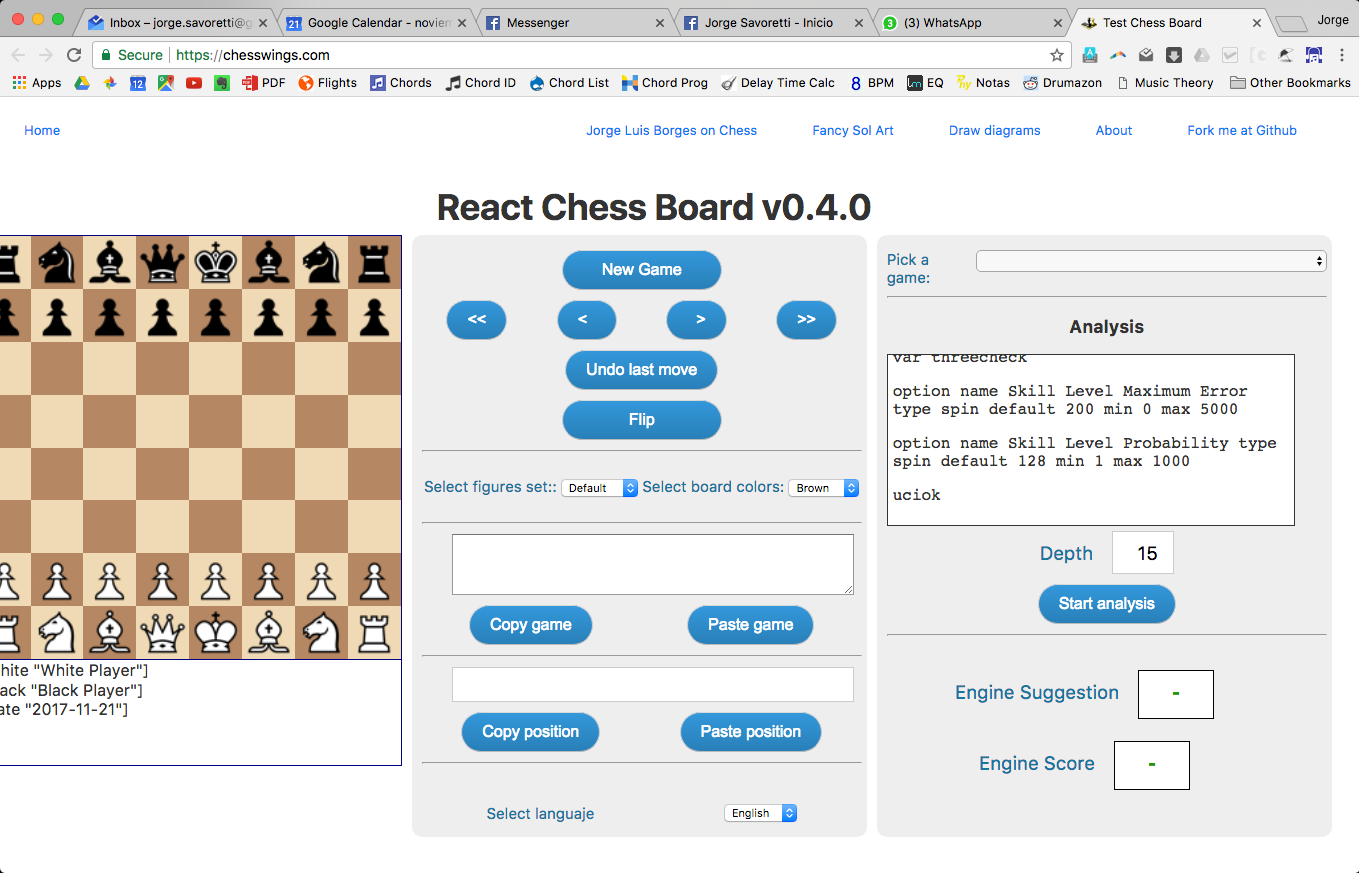This screenshot has width=1359, height=873.
Task: Click the bookmark star icon in address bar
Action: 1056,56
